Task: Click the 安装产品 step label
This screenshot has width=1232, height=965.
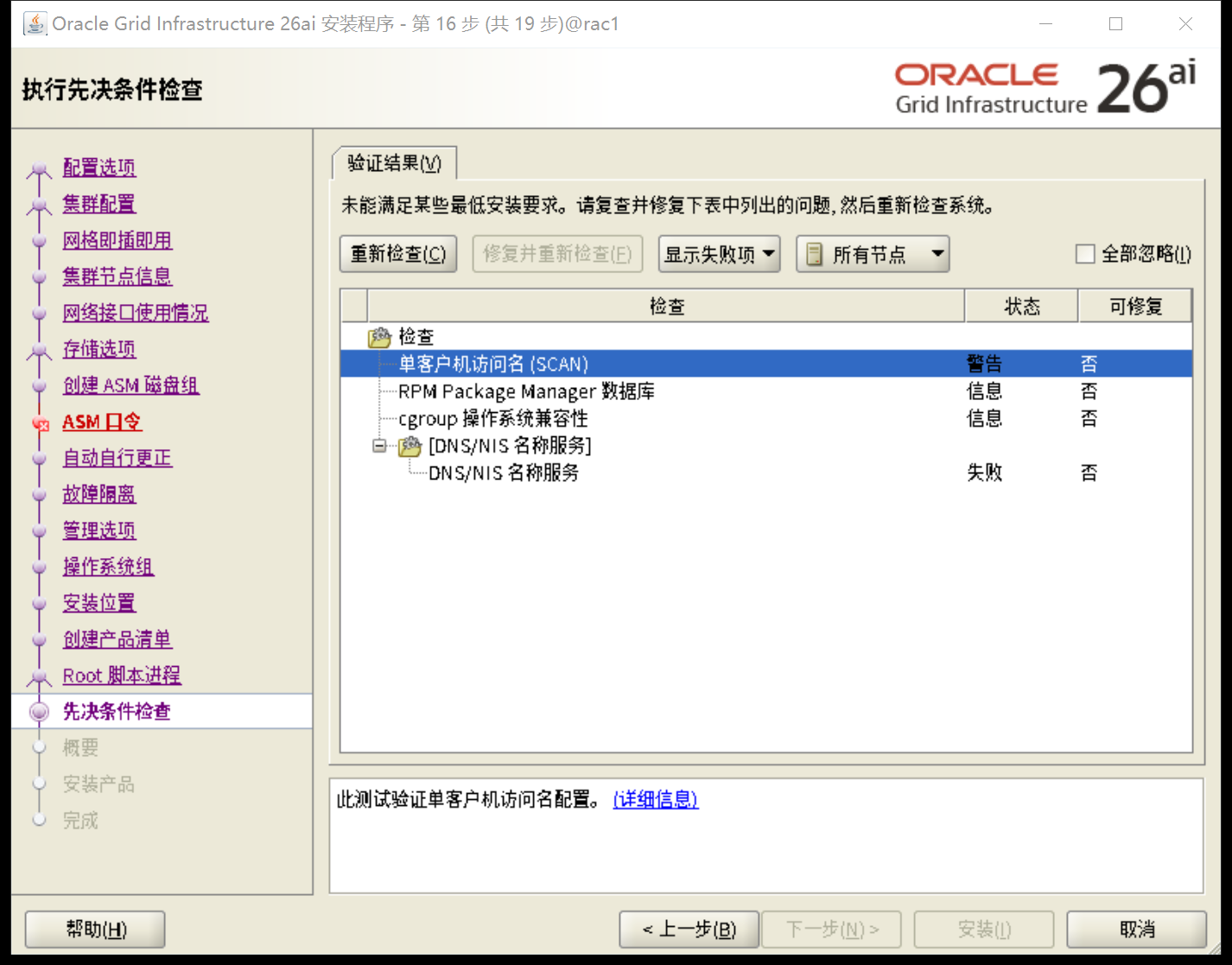Action: [x=98, y=784]
